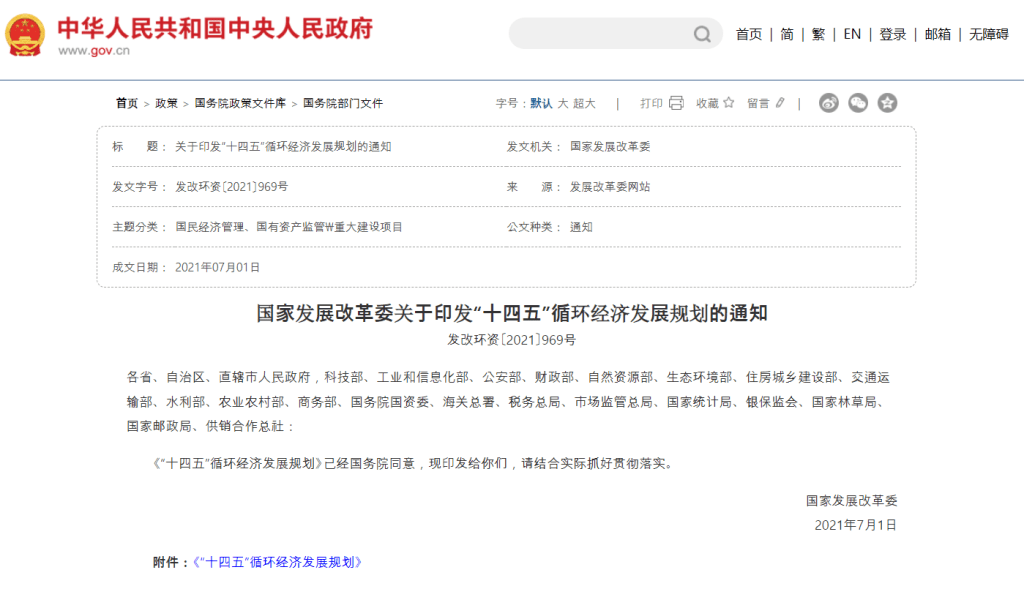Go to 国务院政策文件库 in breadcrumb

[x=240, y=103]
